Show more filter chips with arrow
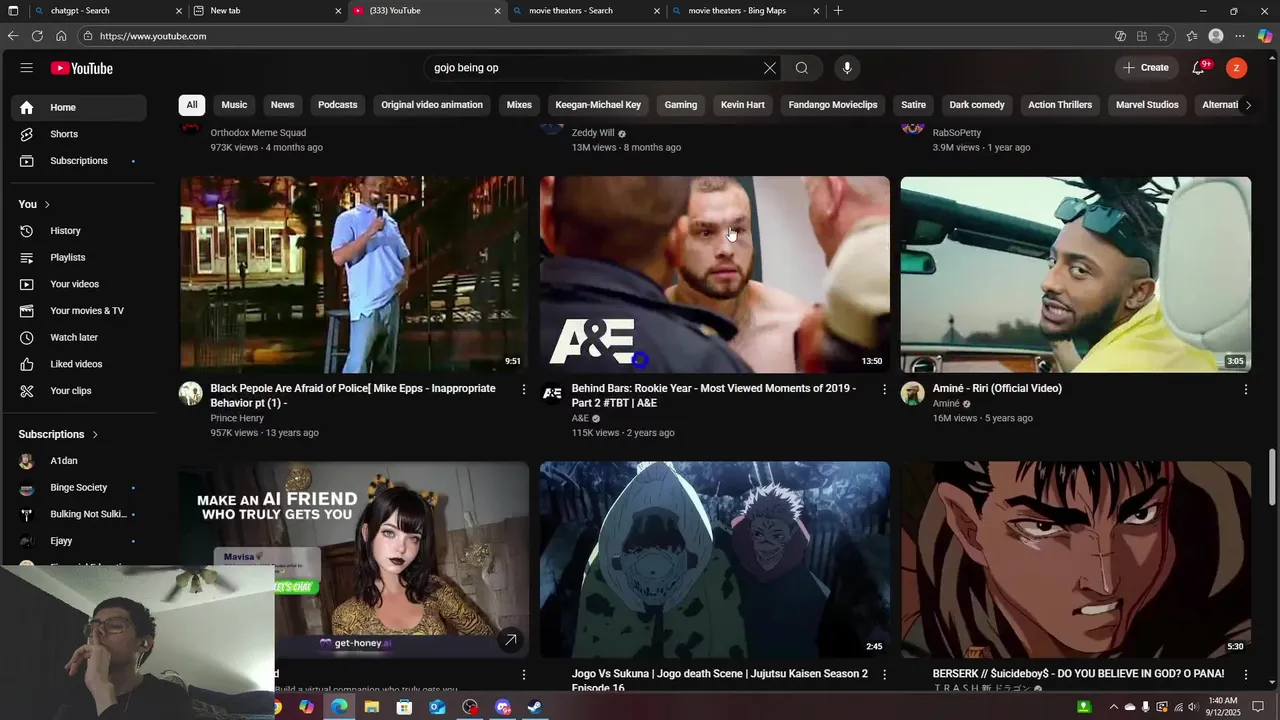The height and width of the screenshot is (720, 1280). point(1247,105)
